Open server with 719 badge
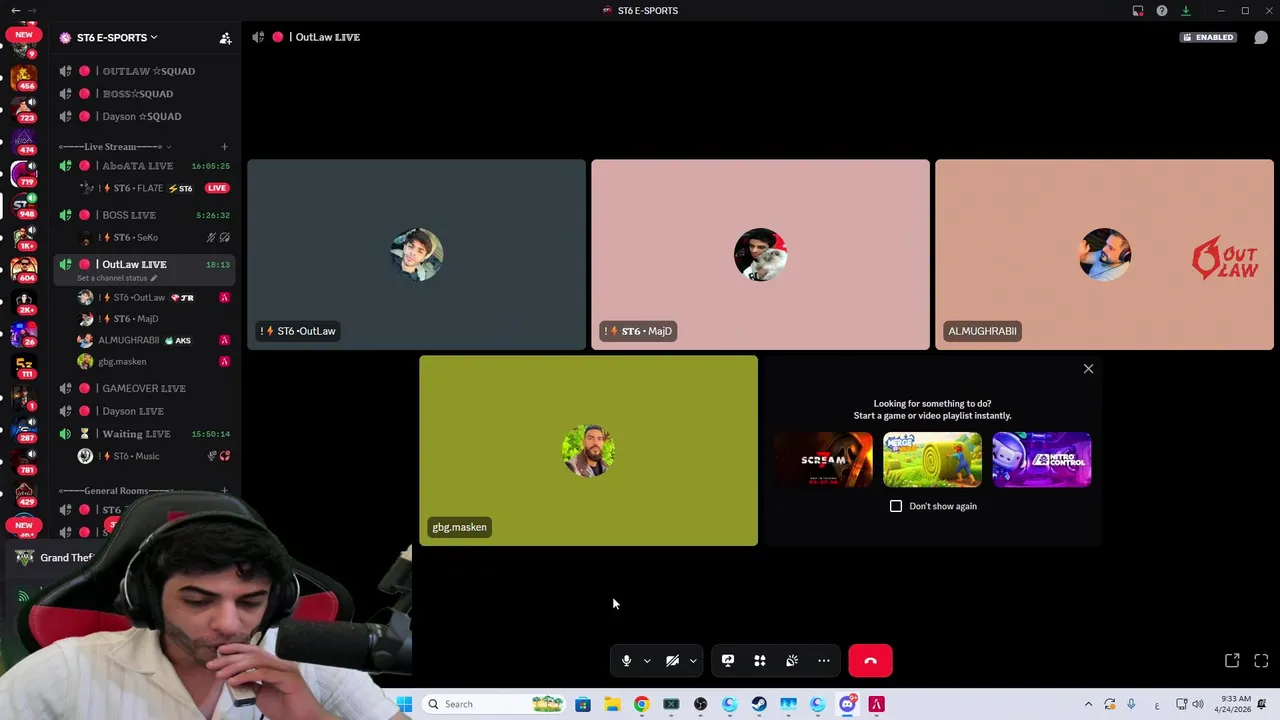Screen dimensions: 1280x720 tap(24, 174)
